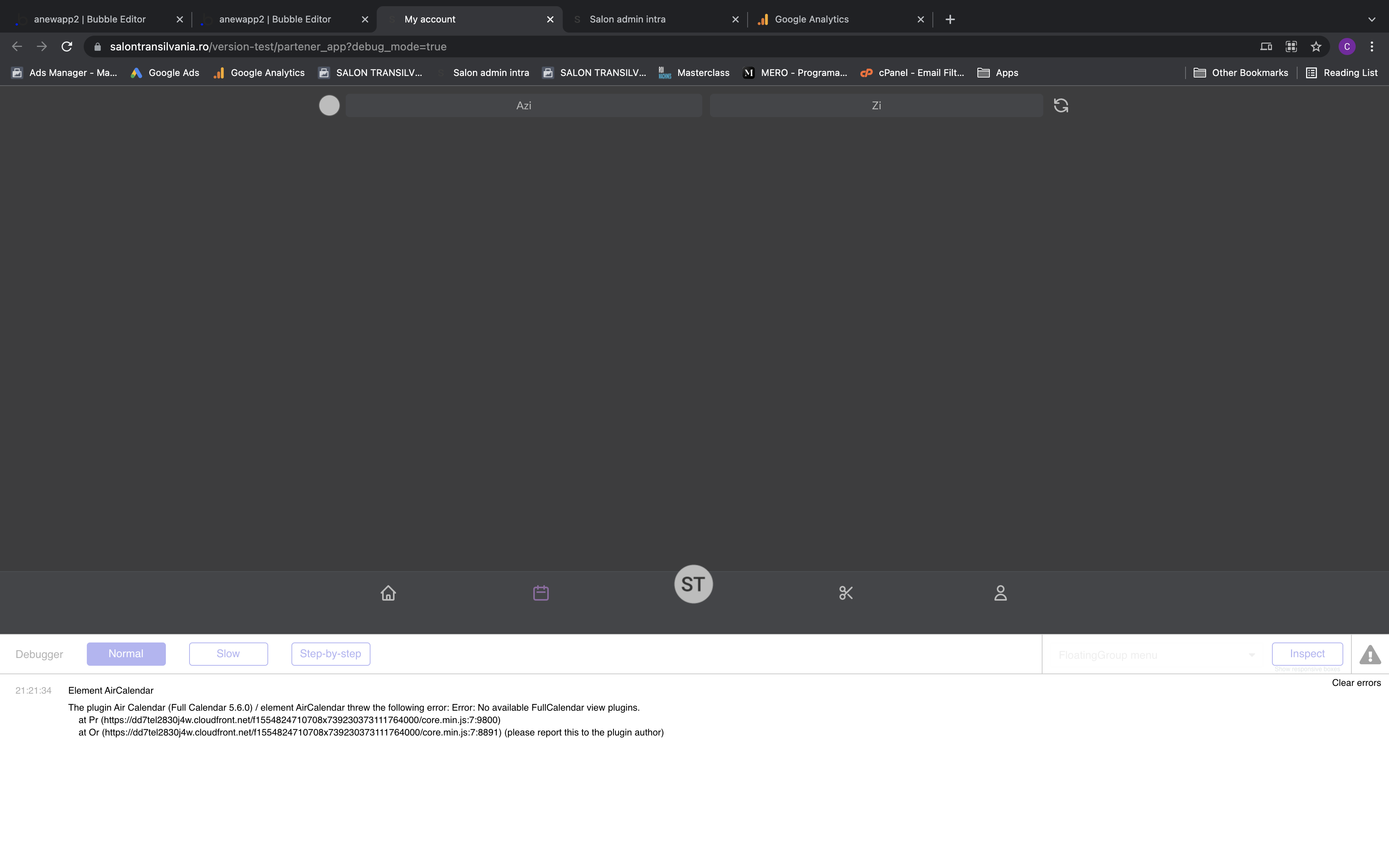Image resolution: width=1389 pixels, height=868 pixels.
Task: Open the scissors services icon
Action: click(846, 592)
